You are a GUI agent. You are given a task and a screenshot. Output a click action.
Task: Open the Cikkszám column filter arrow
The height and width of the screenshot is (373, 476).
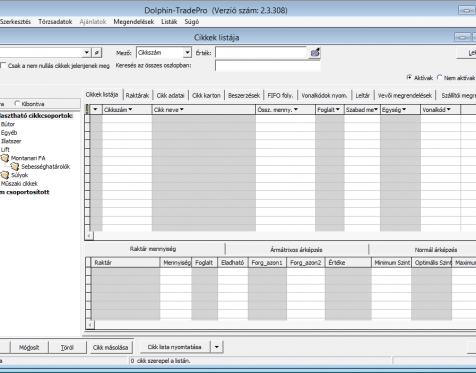(130, 109)
